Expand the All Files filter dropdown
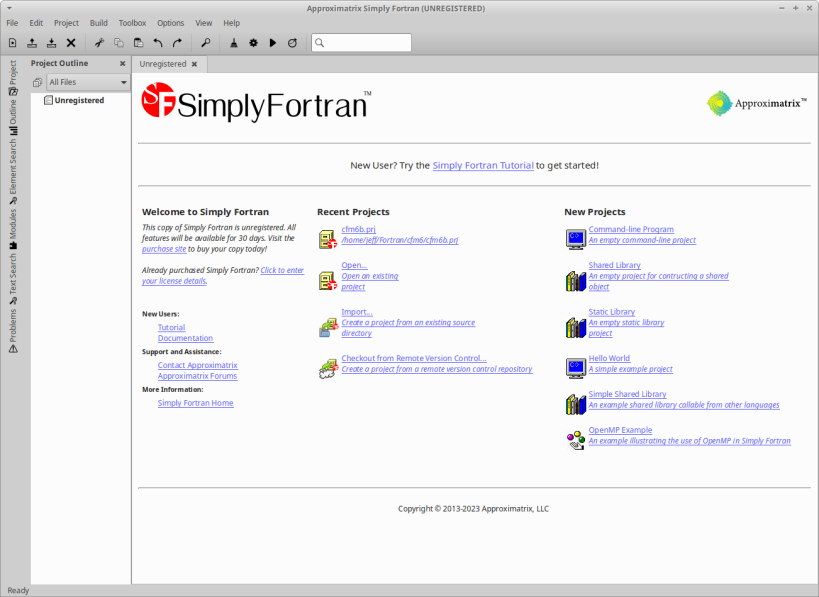The height and width of the screenshot is (597, 819). click(x=88, y=83)
